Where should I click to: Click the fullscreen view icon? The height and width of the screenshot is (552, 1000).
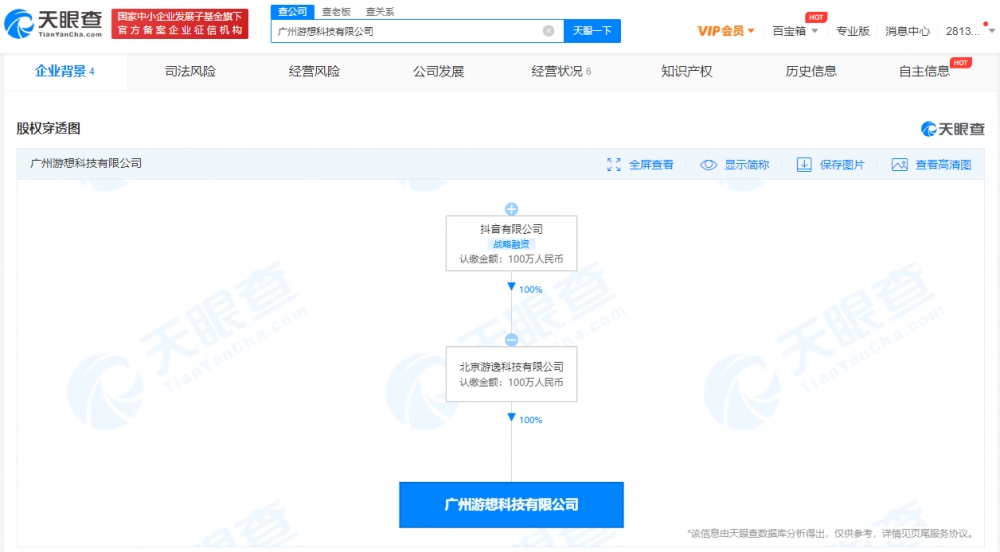(614, 164)
